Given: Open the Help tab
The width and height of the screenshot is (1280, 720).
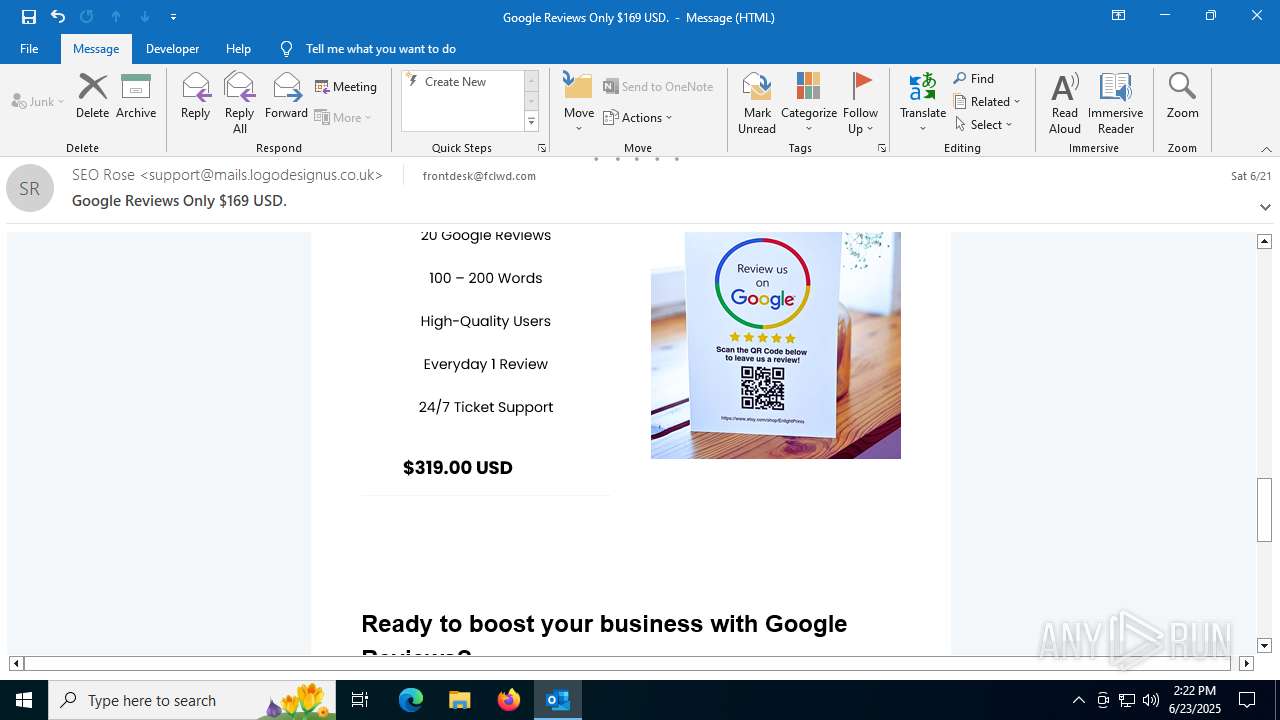Looking at the screenshot, I should [238, 48].
